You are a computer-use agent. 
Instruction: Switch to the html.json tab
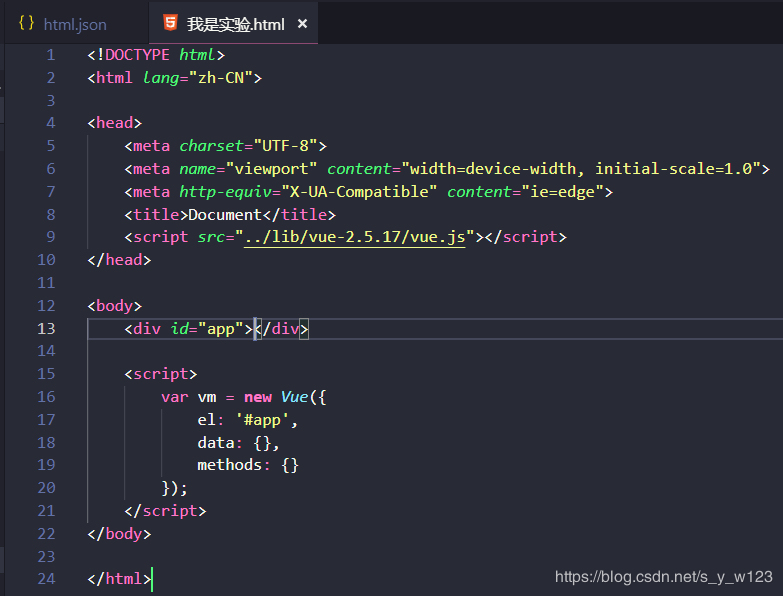coord(74,24)
